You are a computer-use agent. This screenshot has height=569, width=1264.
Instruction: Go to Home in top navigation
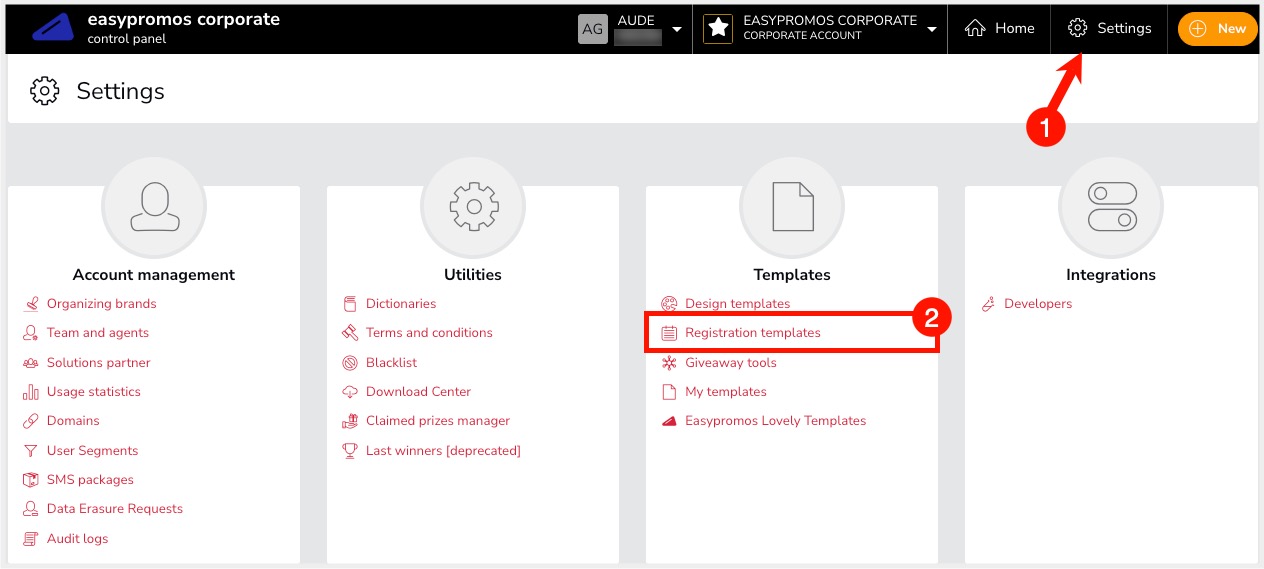(999, 29)
